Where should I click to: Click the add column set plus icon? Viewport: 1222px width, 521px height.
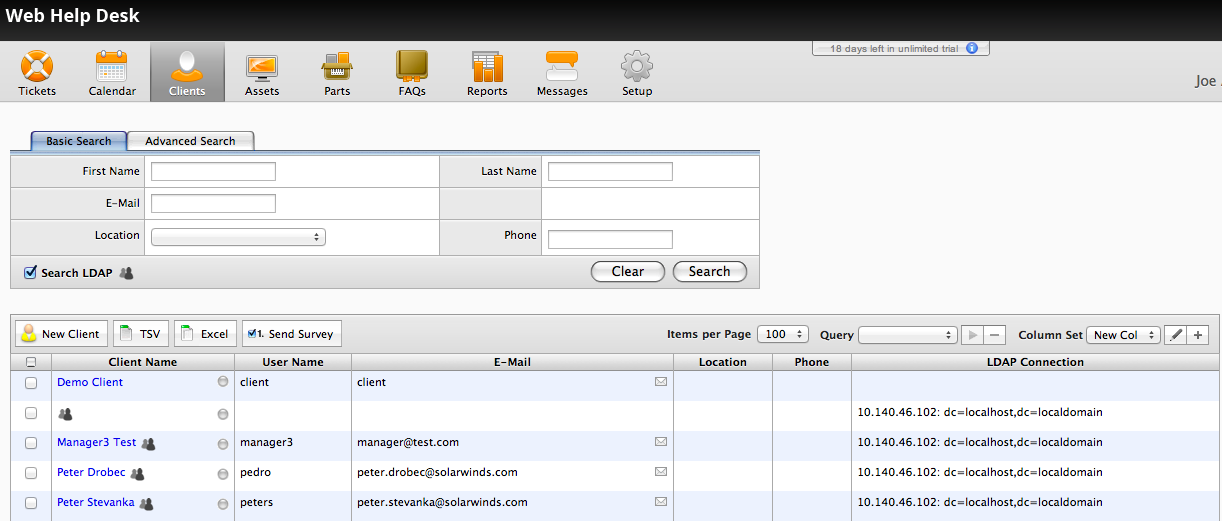pyautogui.click(x=1198, y=335)
